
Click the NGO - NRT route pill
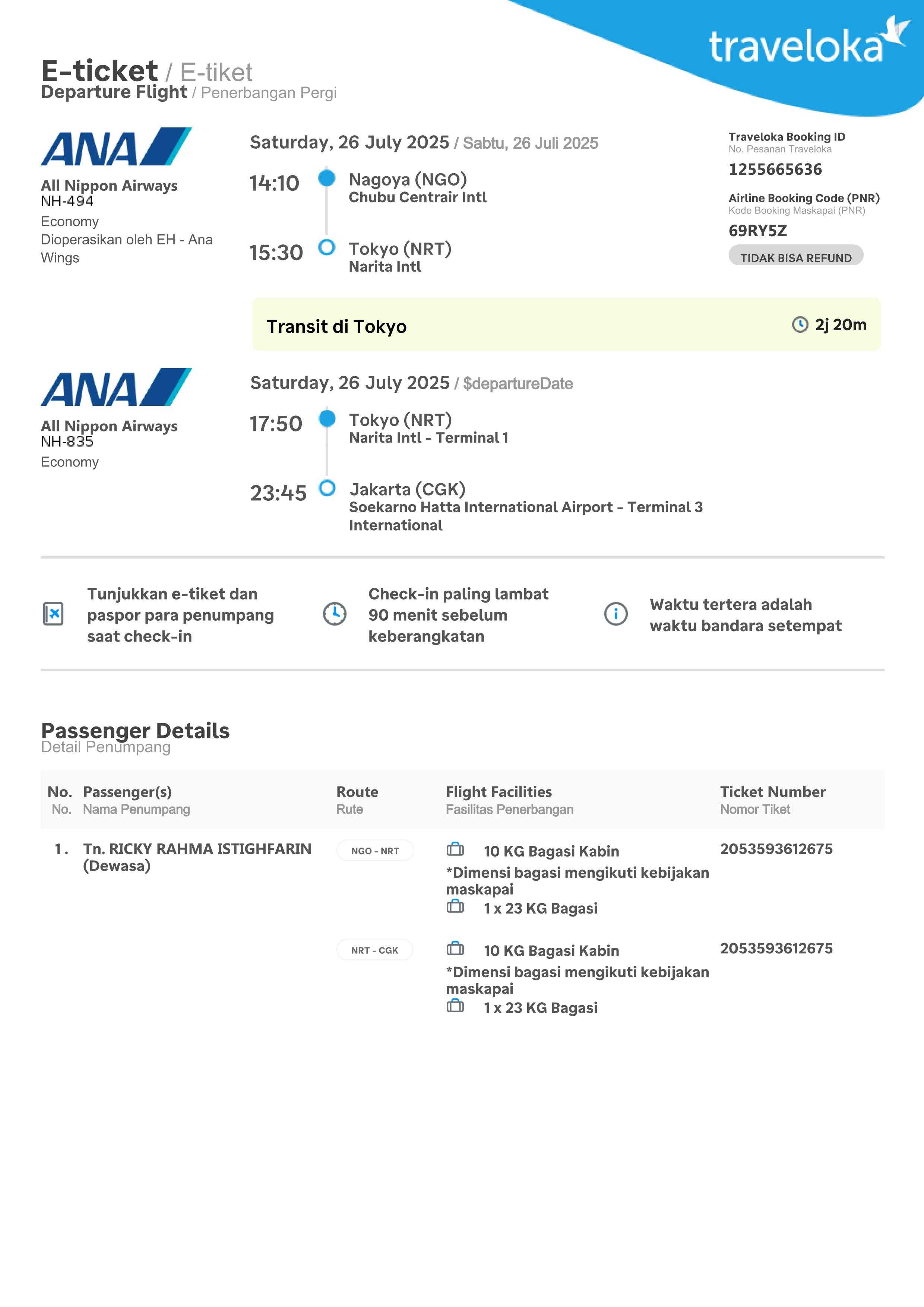pos(374,851)
